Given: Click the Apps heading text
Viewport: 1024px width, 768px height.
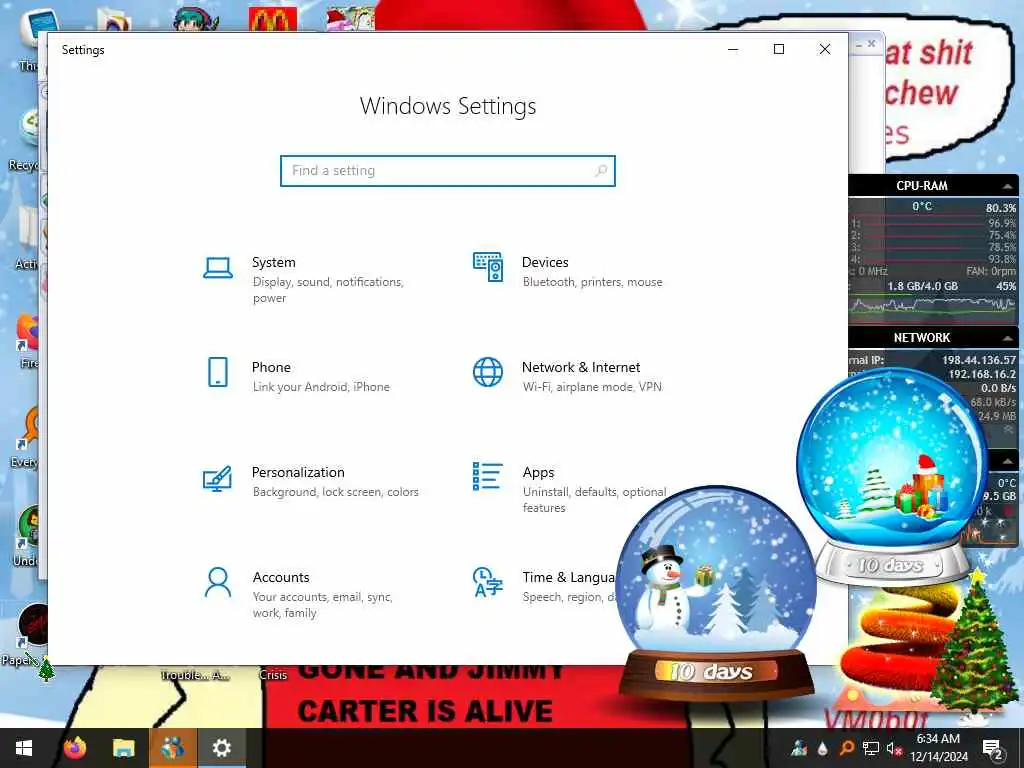Looking at the screenshot, I should point(538,473).
